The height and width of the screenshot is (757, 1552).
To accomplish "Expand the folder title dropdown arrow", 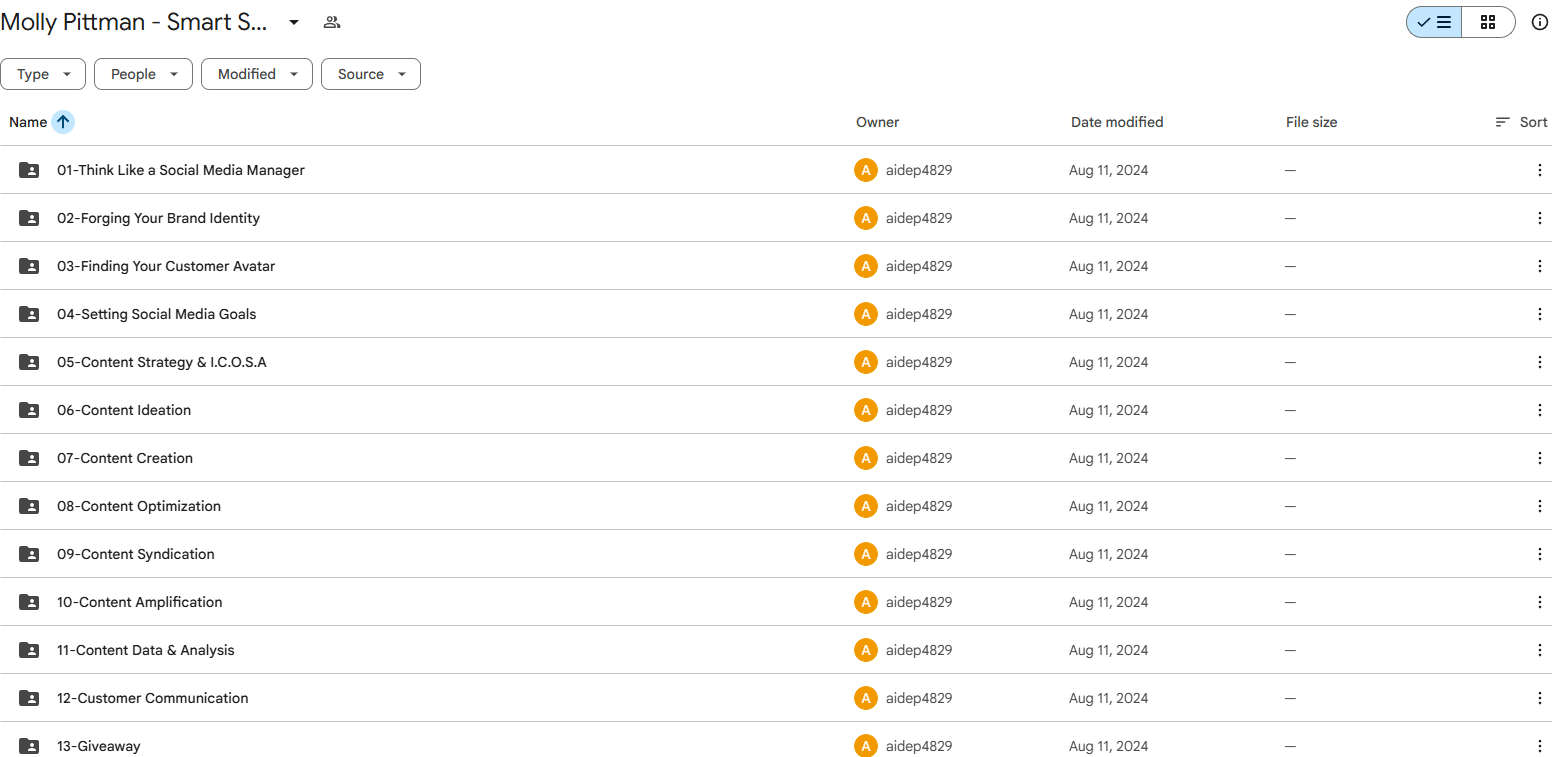I will coord(294,22).
